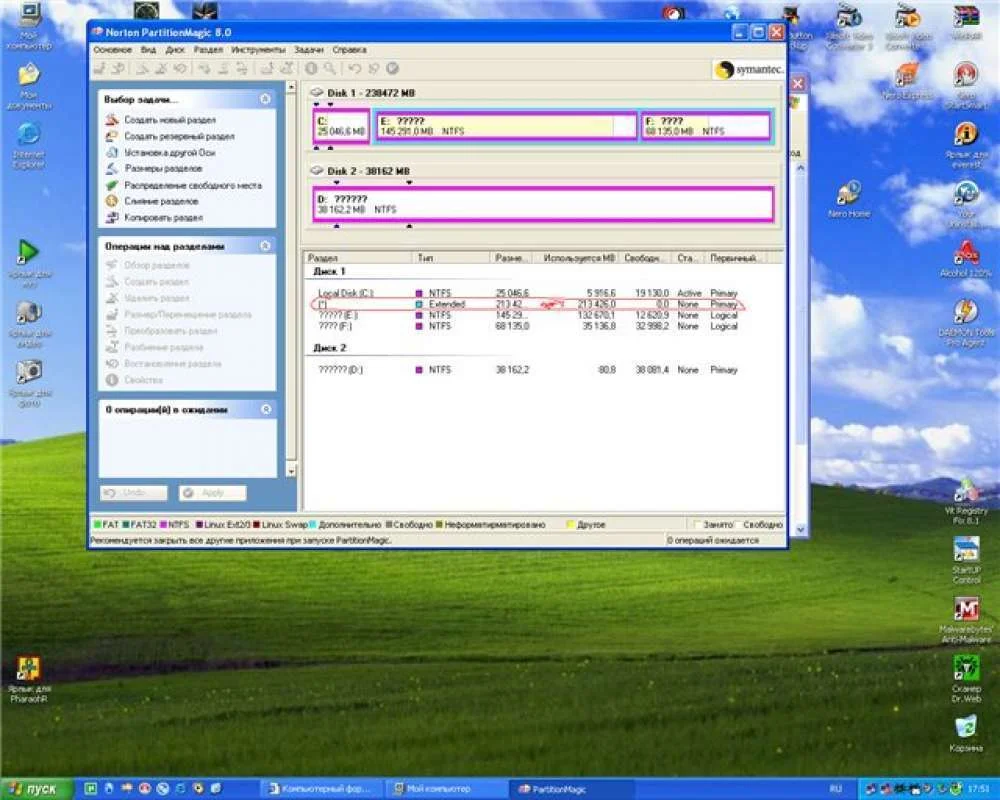
Task: Choose Распределение свободного места task
Action: click(193, 186)
